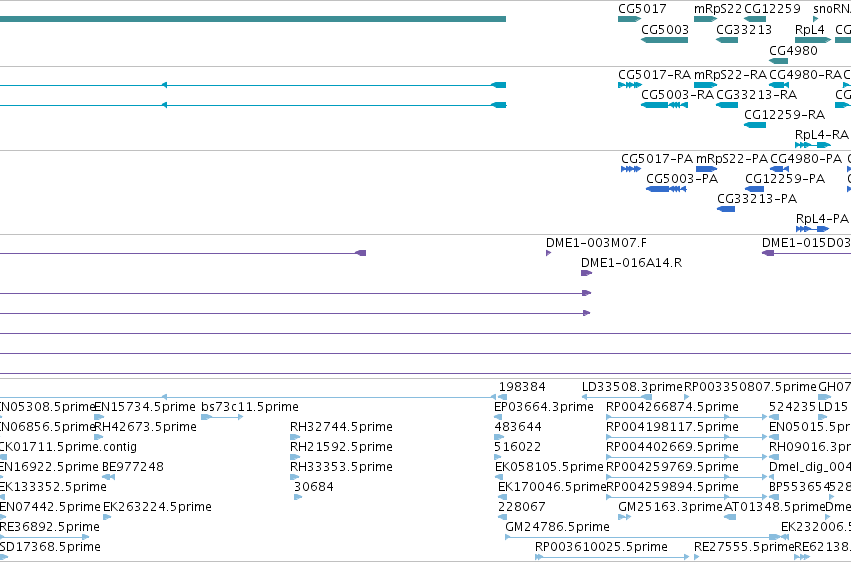
Task: Click EST 483644
Action: coord(518,427)
